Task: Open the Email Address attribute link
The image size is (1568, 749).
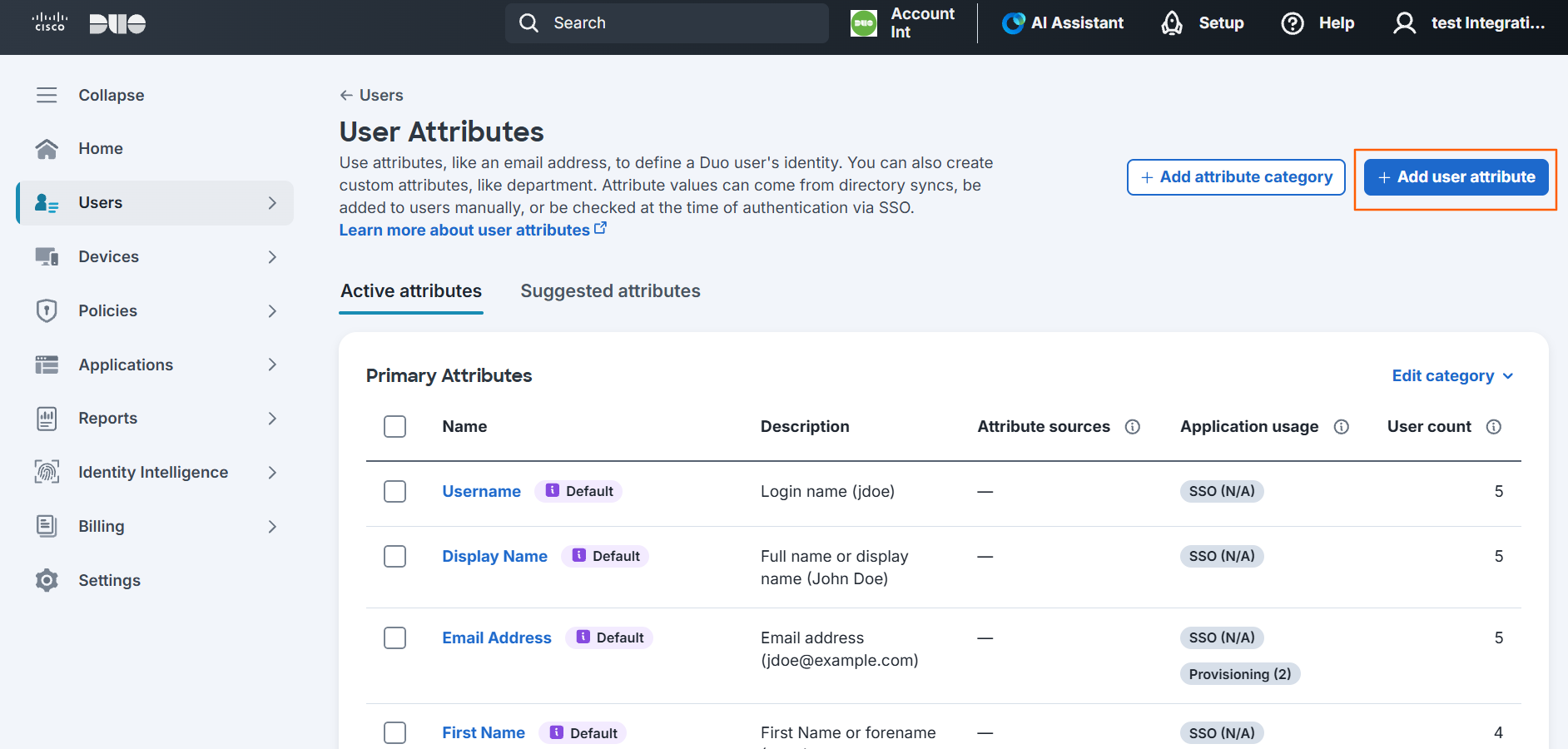Action: [x=497, y=637]
